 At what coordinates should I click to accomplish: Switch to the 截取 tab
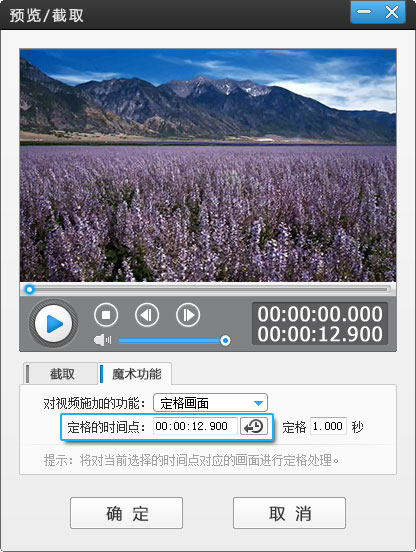[x=61, y=374]
